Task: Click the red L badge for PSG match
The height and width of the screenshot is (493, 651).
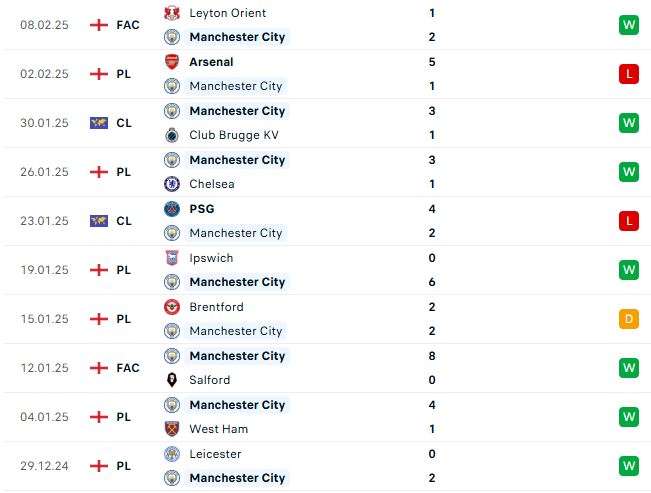Action: click(629, 221)
